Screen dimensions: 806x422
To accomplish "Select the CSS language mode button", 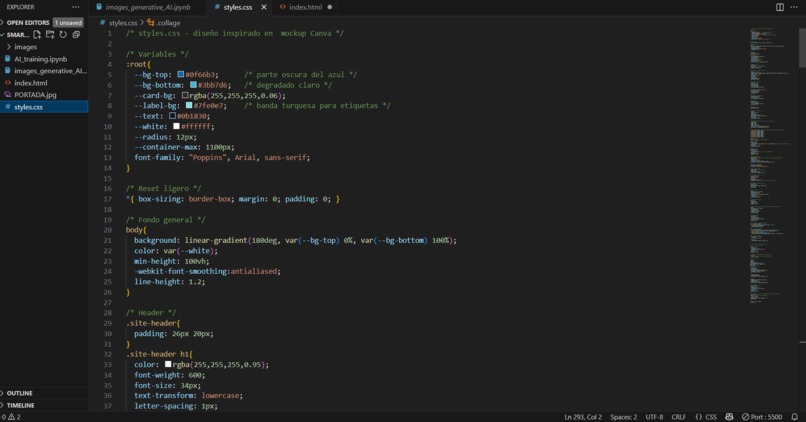I will click(706, 417).
